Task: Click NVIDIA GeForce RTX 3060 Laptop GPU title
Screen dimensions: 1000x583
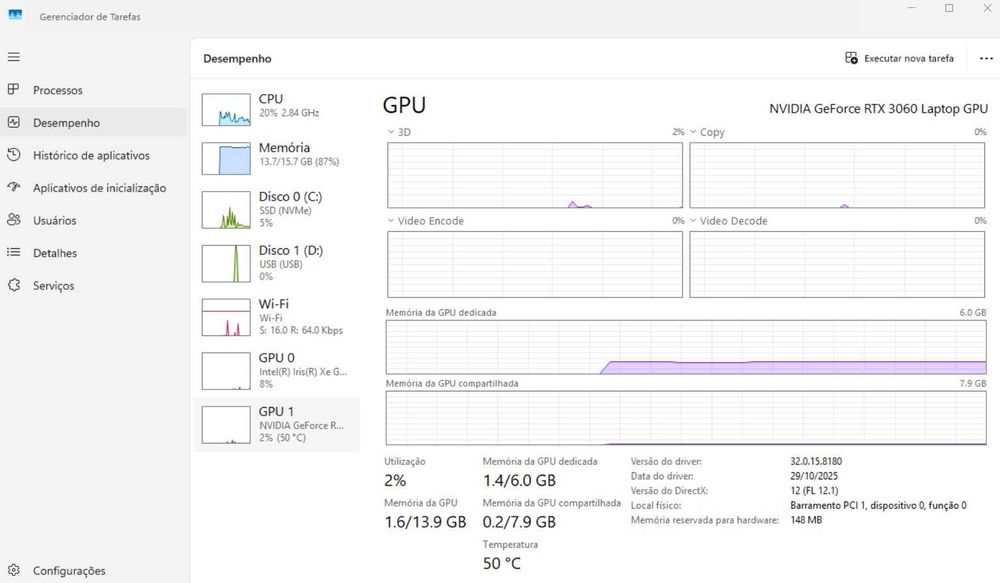Action: pos(878,108)
